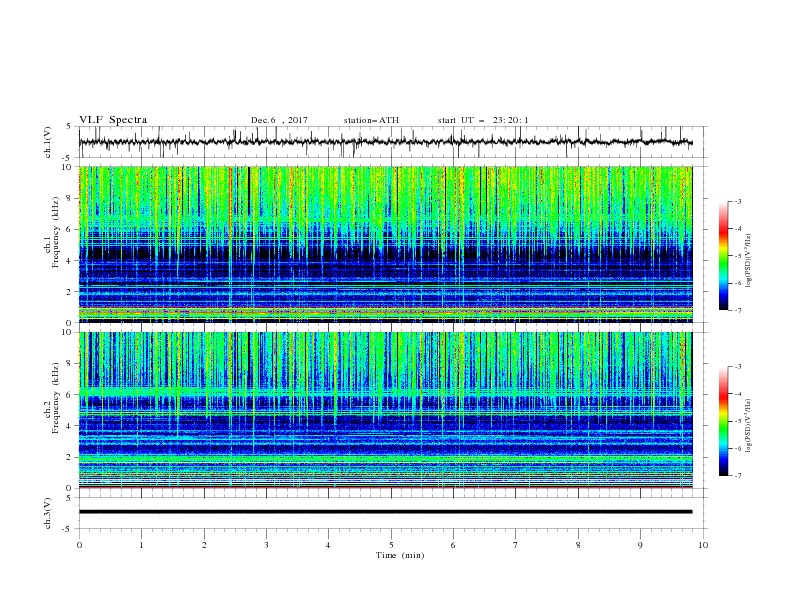The height and width of the screenshot is (612, 792).
Task: Click inside the ch.2 spectrogram panel
Action: click(x=385, y=410)
